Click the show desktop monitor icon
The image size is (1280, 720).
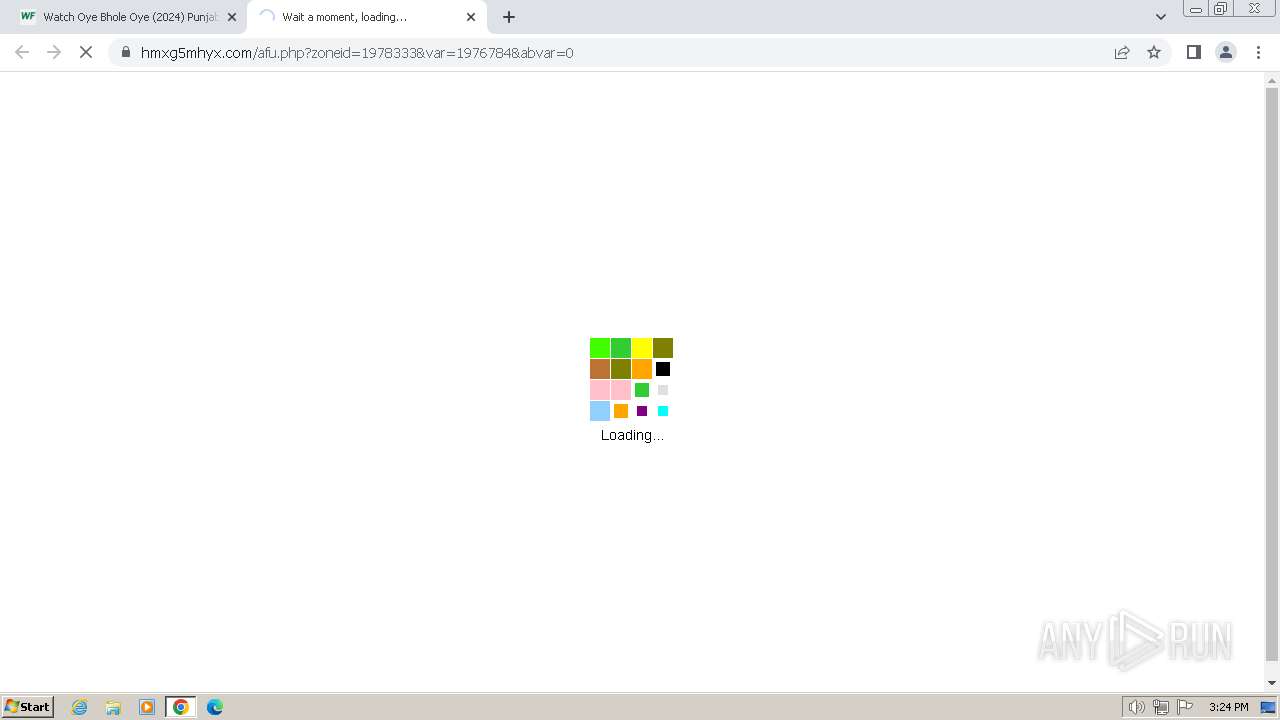point(1268,707)
